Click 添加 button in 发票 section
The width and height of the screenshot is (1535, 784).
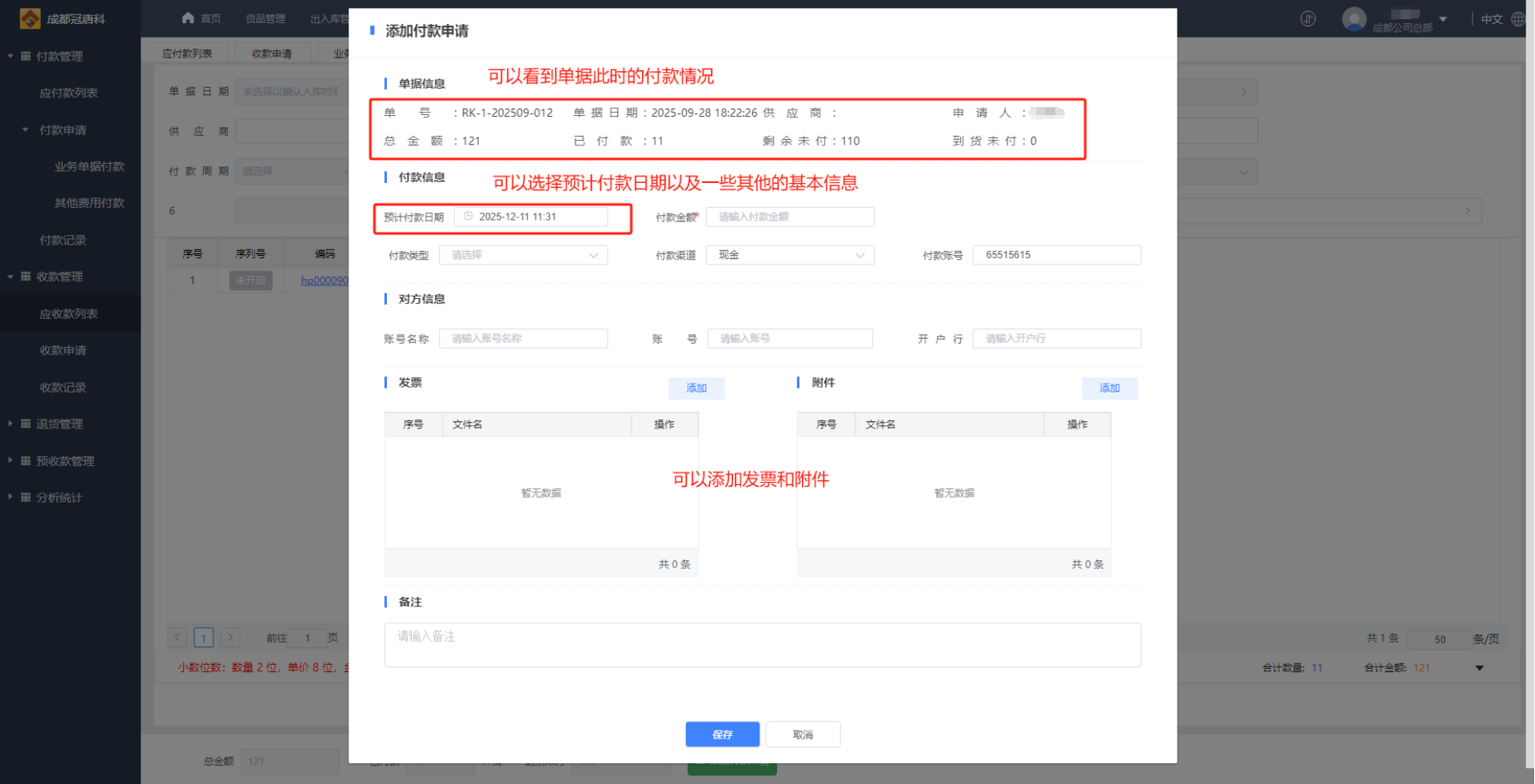[x=696, y=388]
